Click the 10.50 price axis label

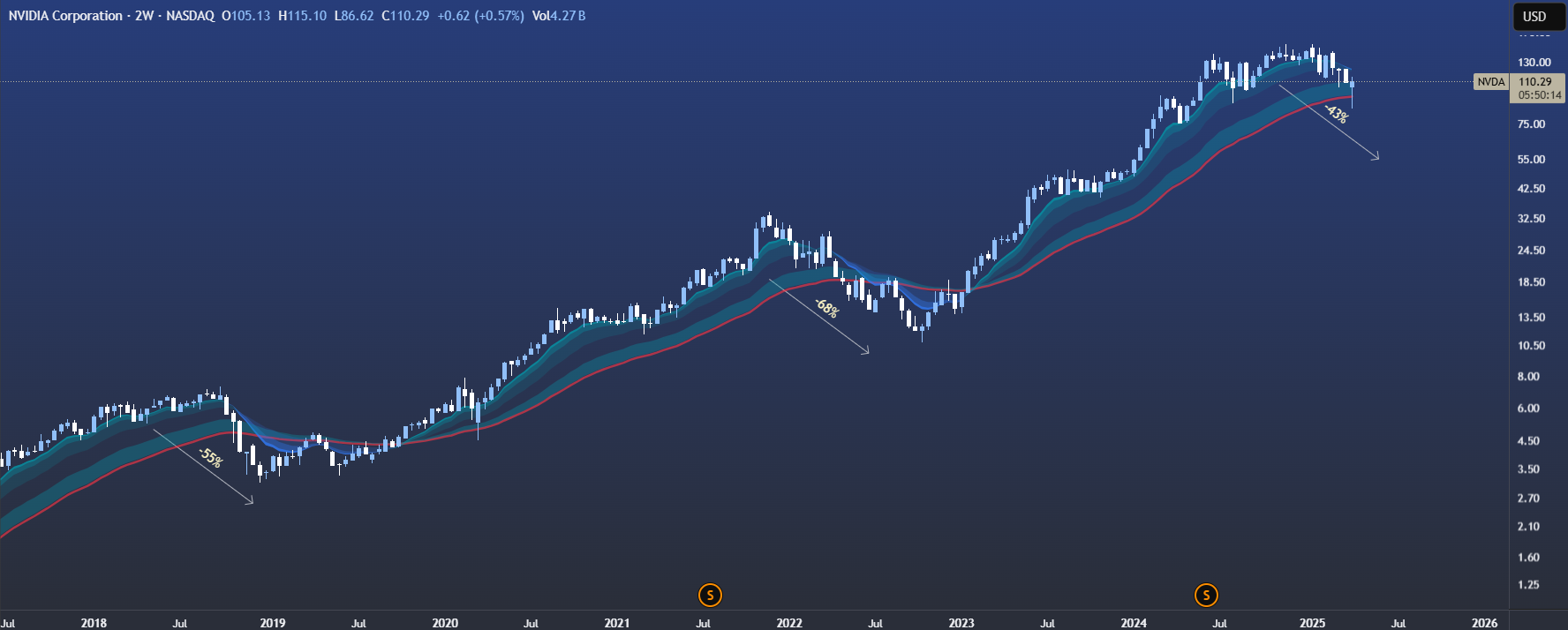coord(1532,346)
